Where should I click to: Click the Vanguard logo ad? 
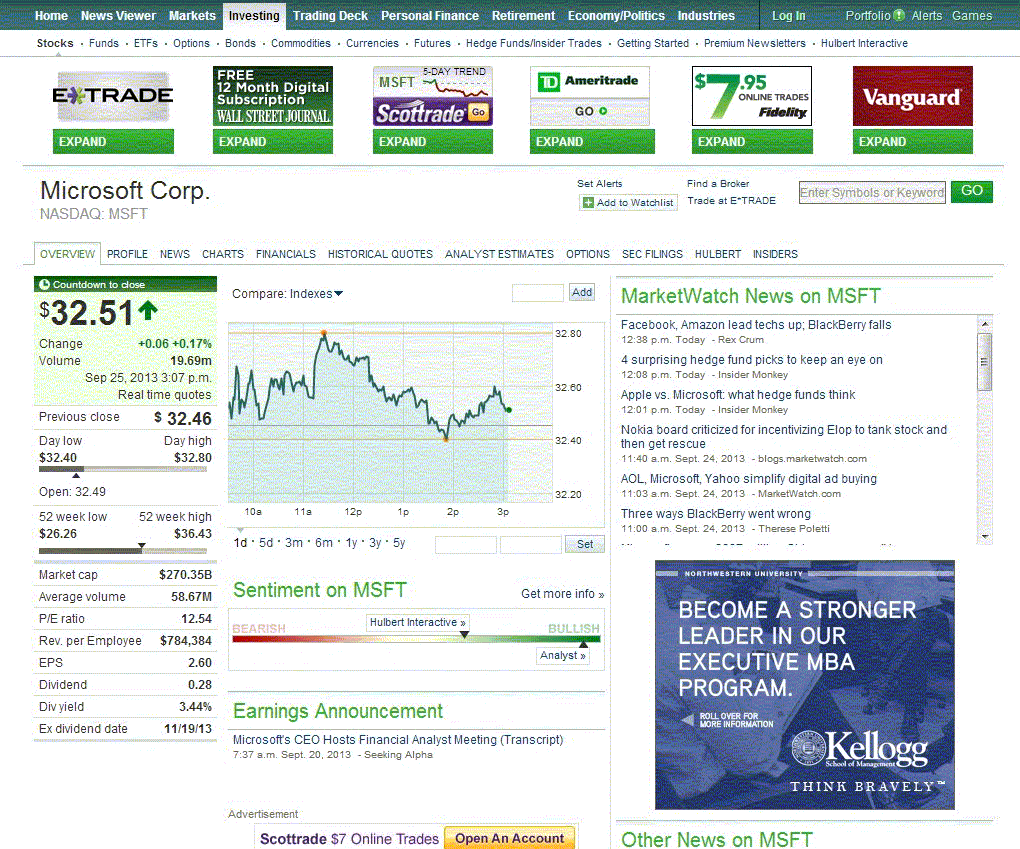912,96
